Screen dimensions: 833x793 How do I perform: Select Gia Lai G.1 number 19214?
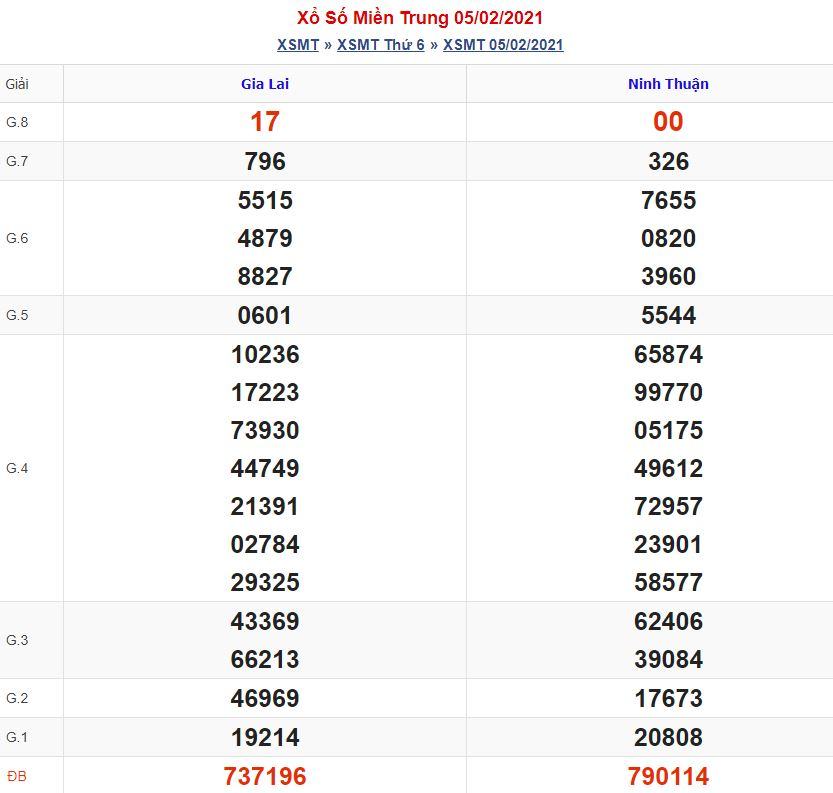coord(265,738)
